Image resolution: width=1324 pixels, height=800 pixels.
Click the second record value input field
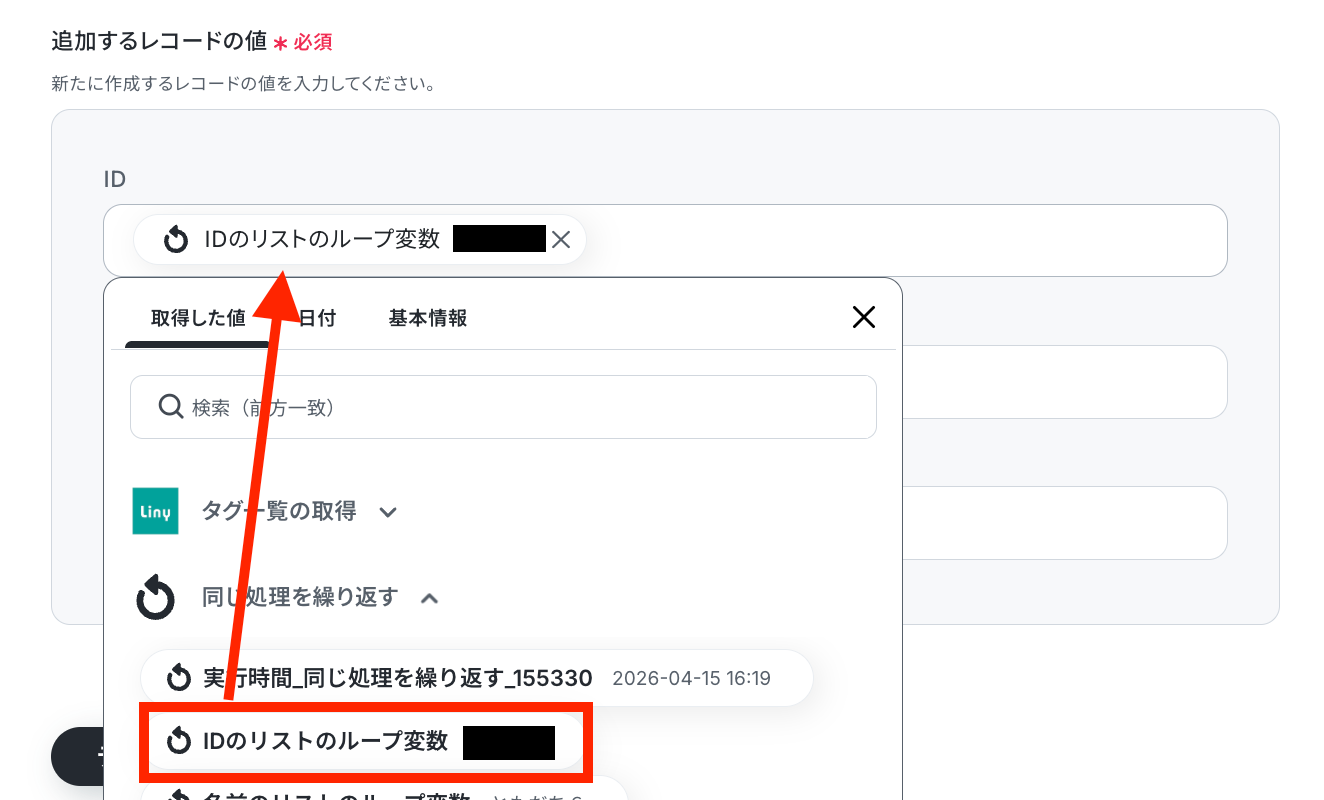point(1064,381)
